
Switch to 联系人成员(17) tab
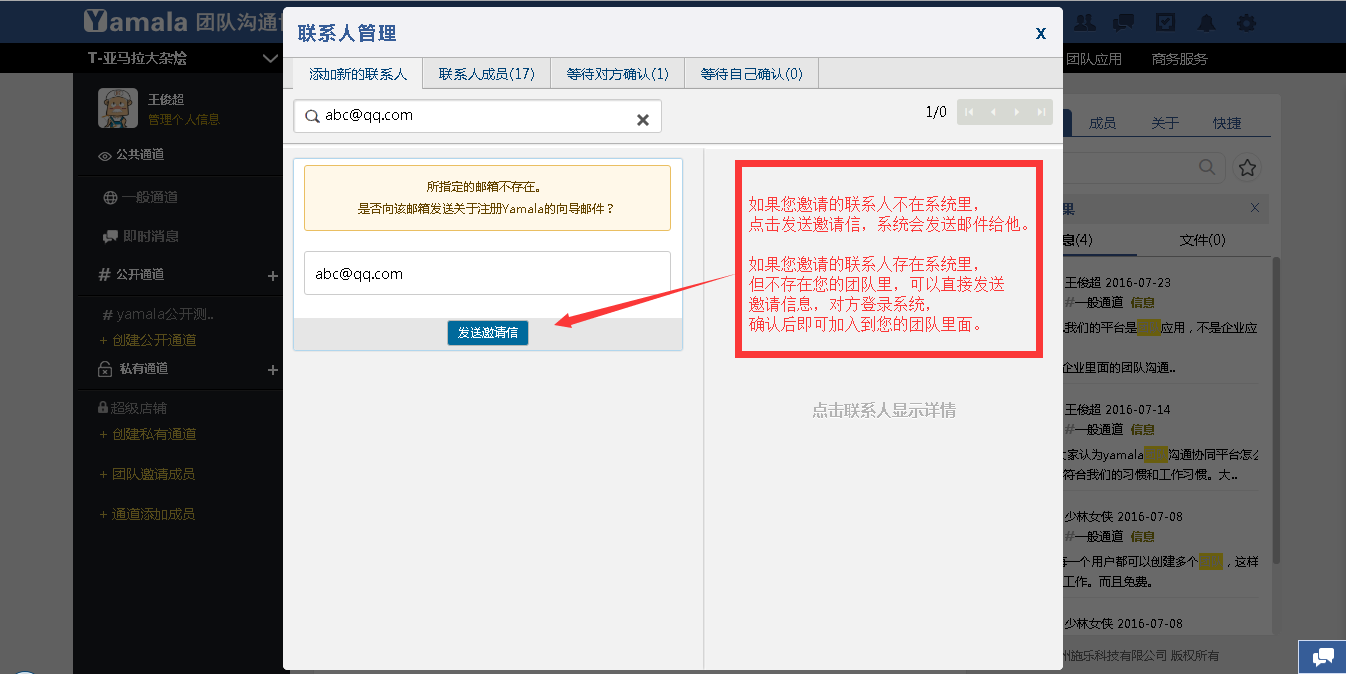click(x=486, y=74)
